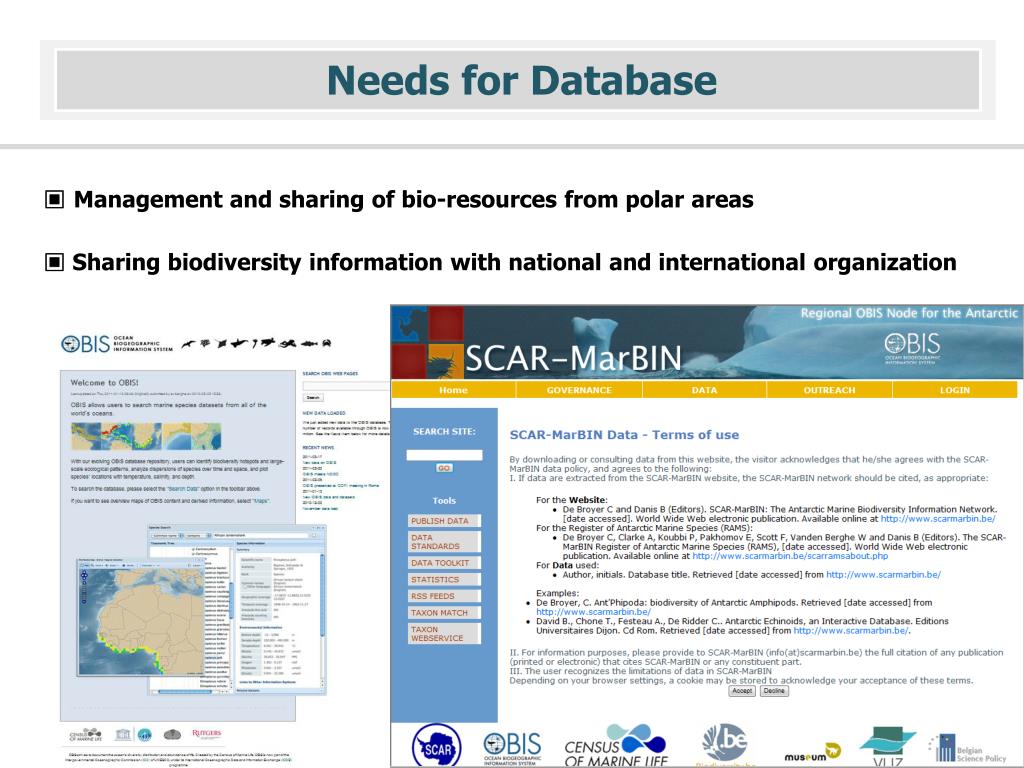This screenshot has width=1024, height=768.
Task: Open TAXON WEBSERVICE link
Action: 444,633
